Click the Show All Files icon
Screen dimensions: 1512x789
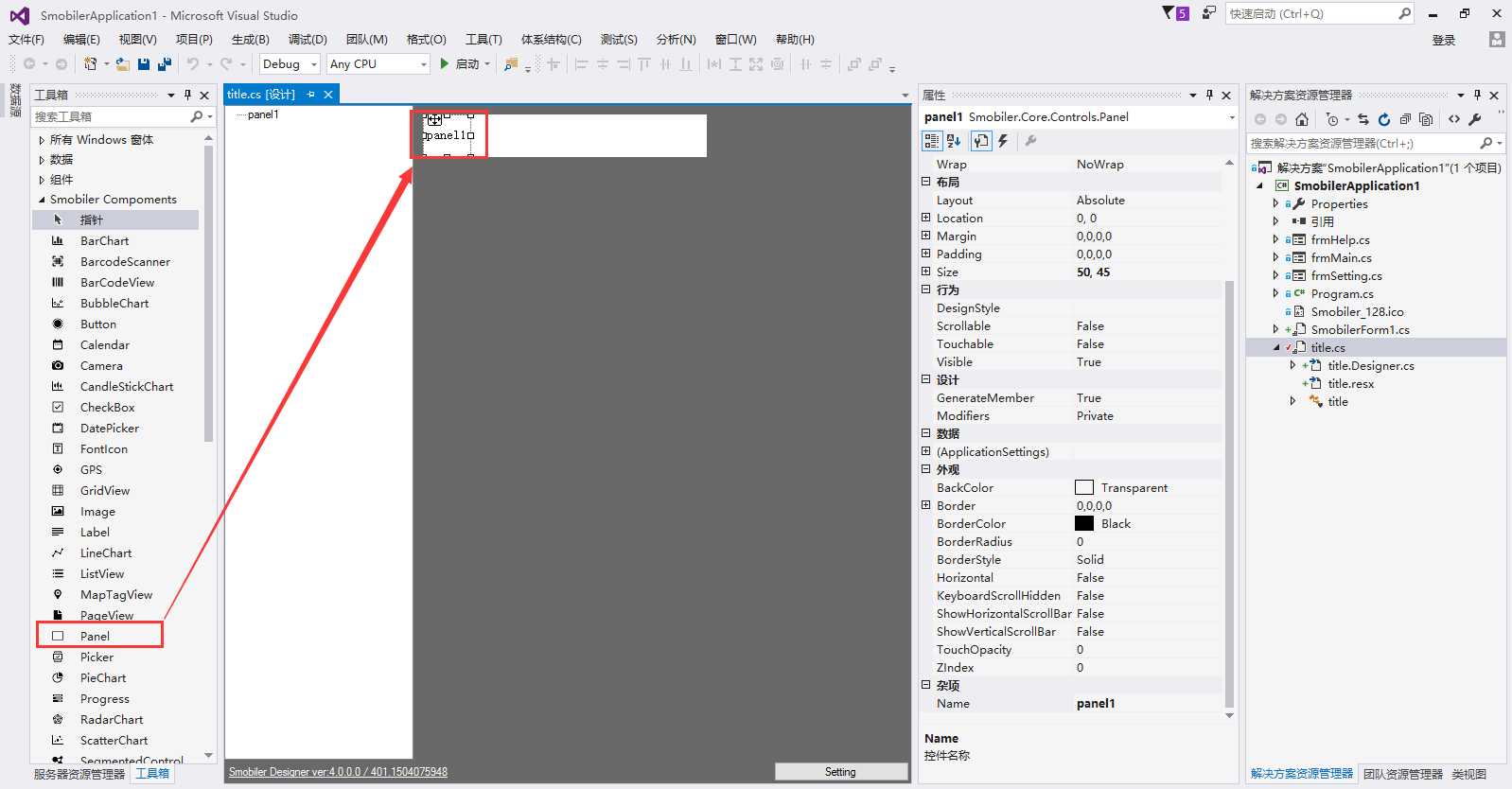[1426, 119]
